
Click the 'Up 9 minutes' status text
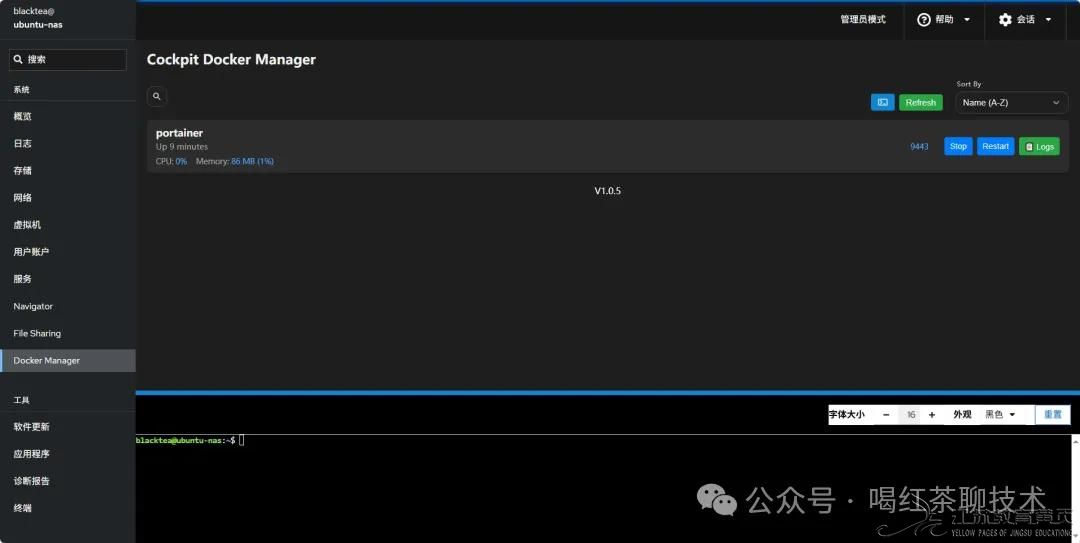pos(182,147)
